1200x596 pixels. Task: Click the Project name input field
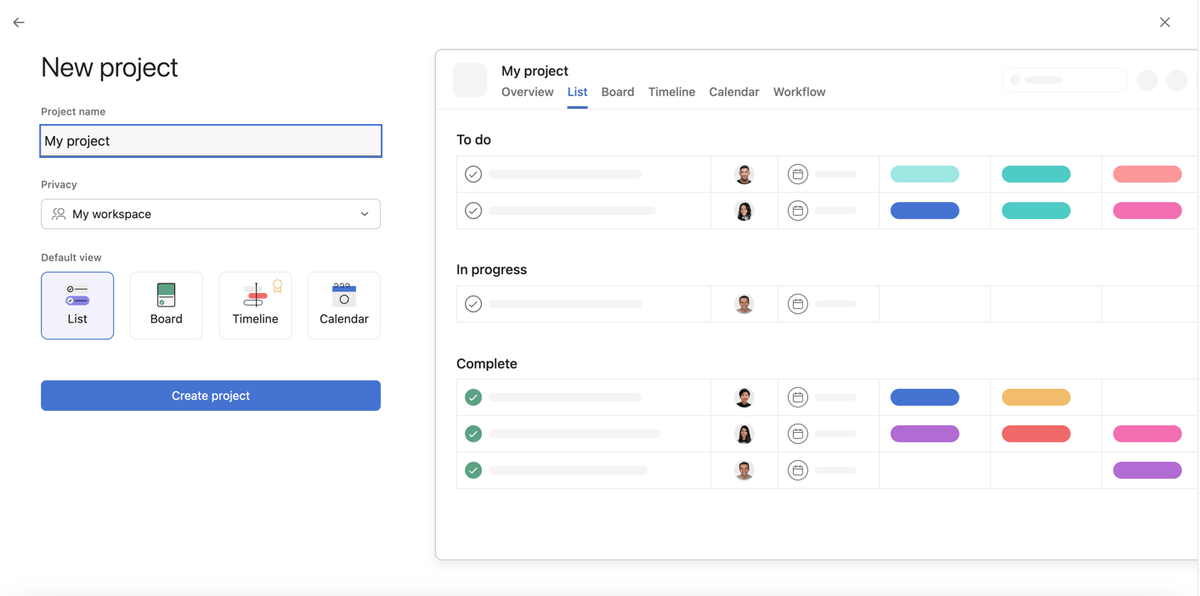pyautogui.click(x=210, y=140)
